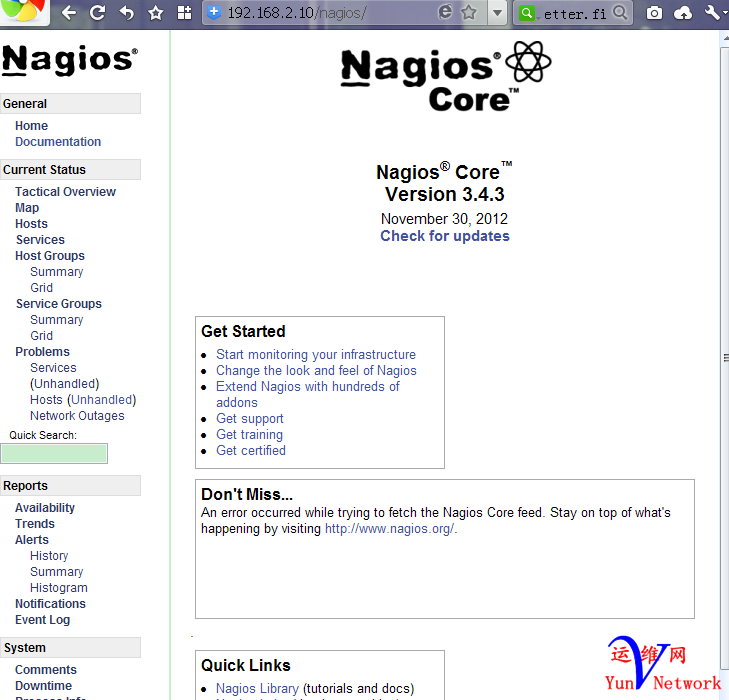
Task: Open the Host Groups link
Action: [x=50, y=256]
